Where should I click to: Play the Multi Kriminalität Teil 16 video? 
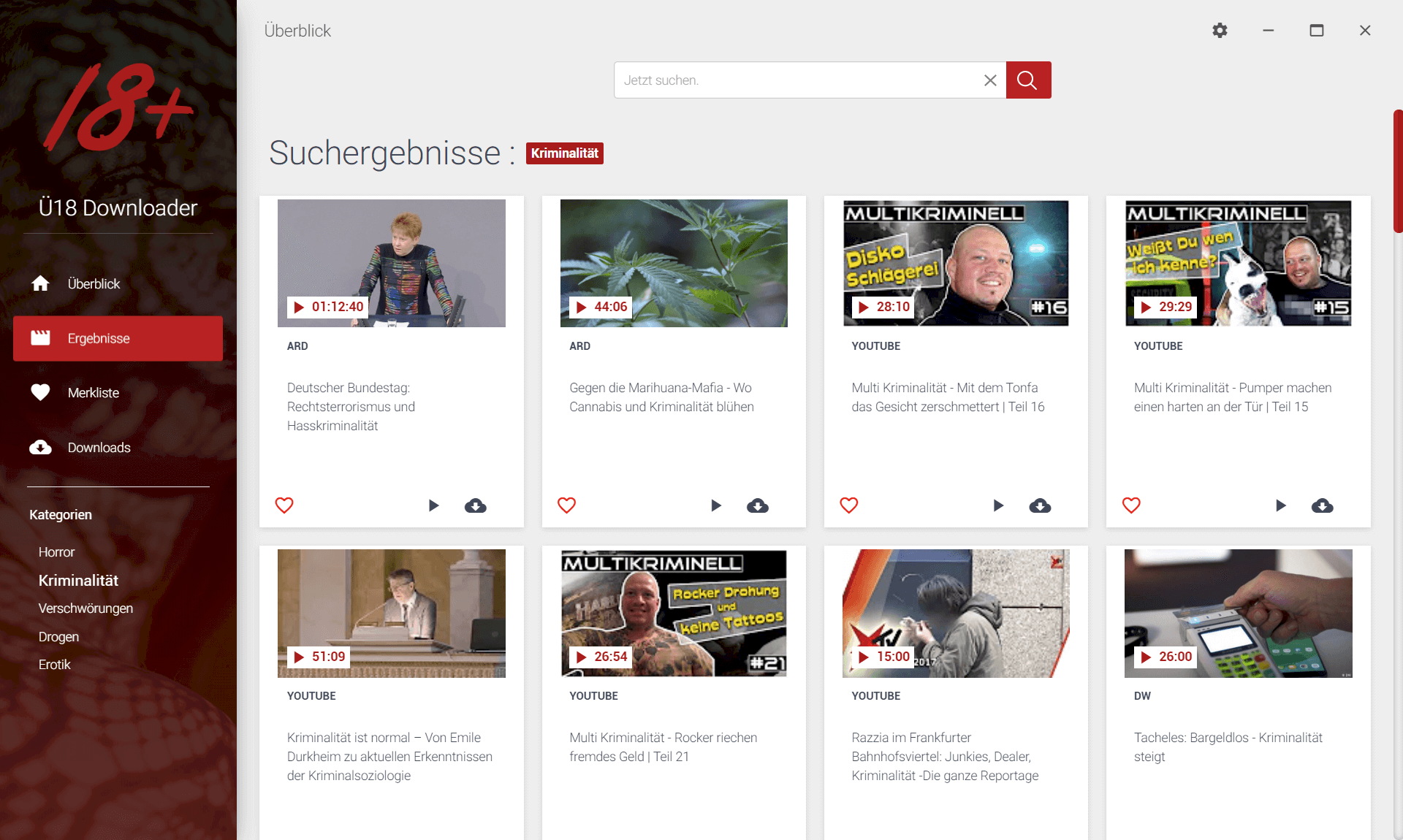[x=997, y=505]
